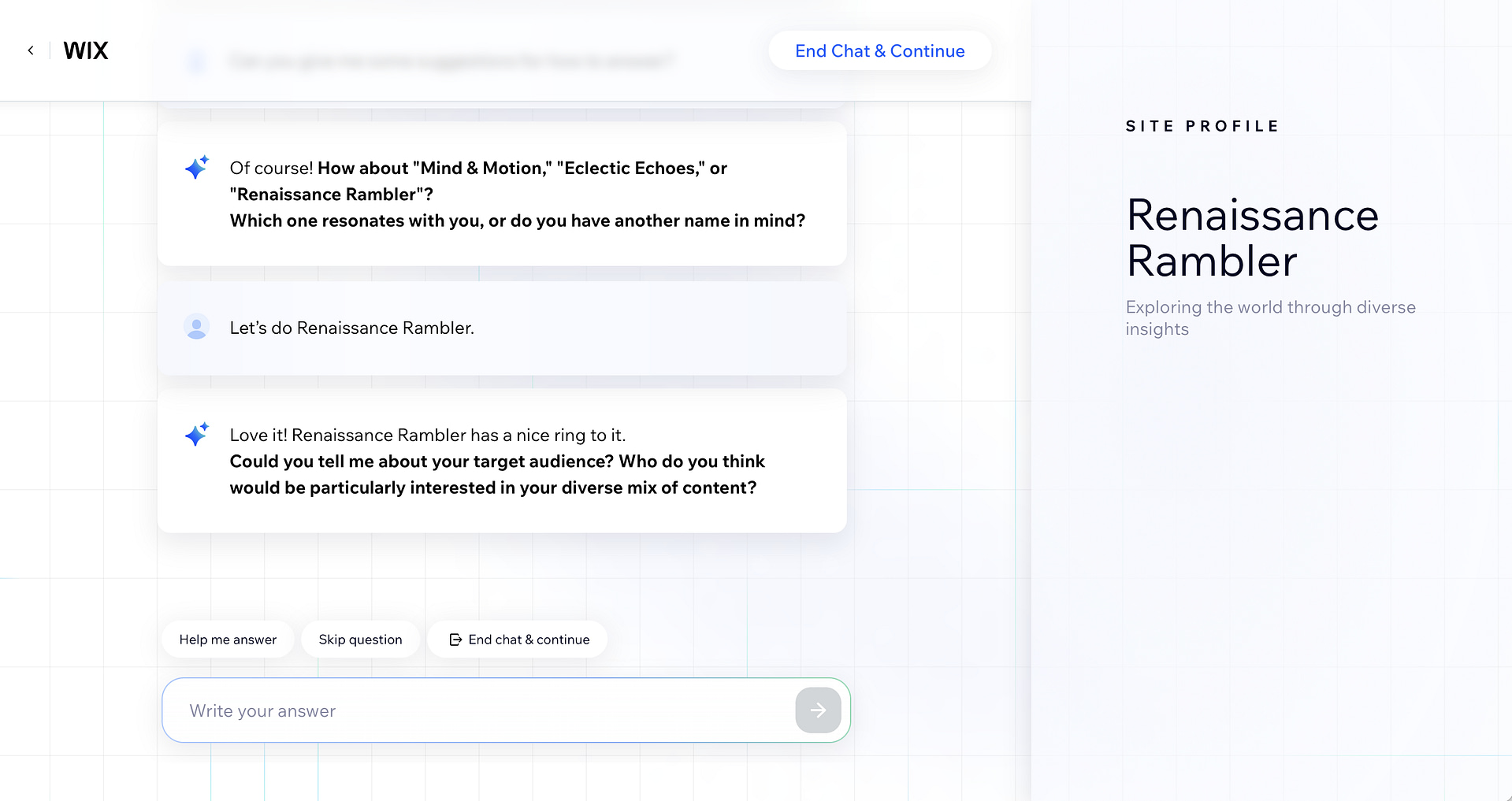Click "Love it! Renaissance Rambler has a nice ring" text
The height and width of the screenshot is (801, 1512).
tap(428, 435)
